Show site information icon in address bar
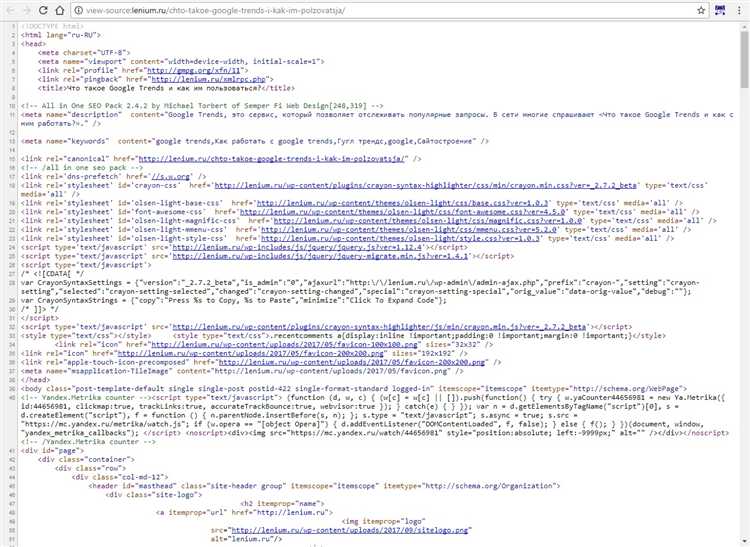Screen dimensions: 750x547 [79, 10]
